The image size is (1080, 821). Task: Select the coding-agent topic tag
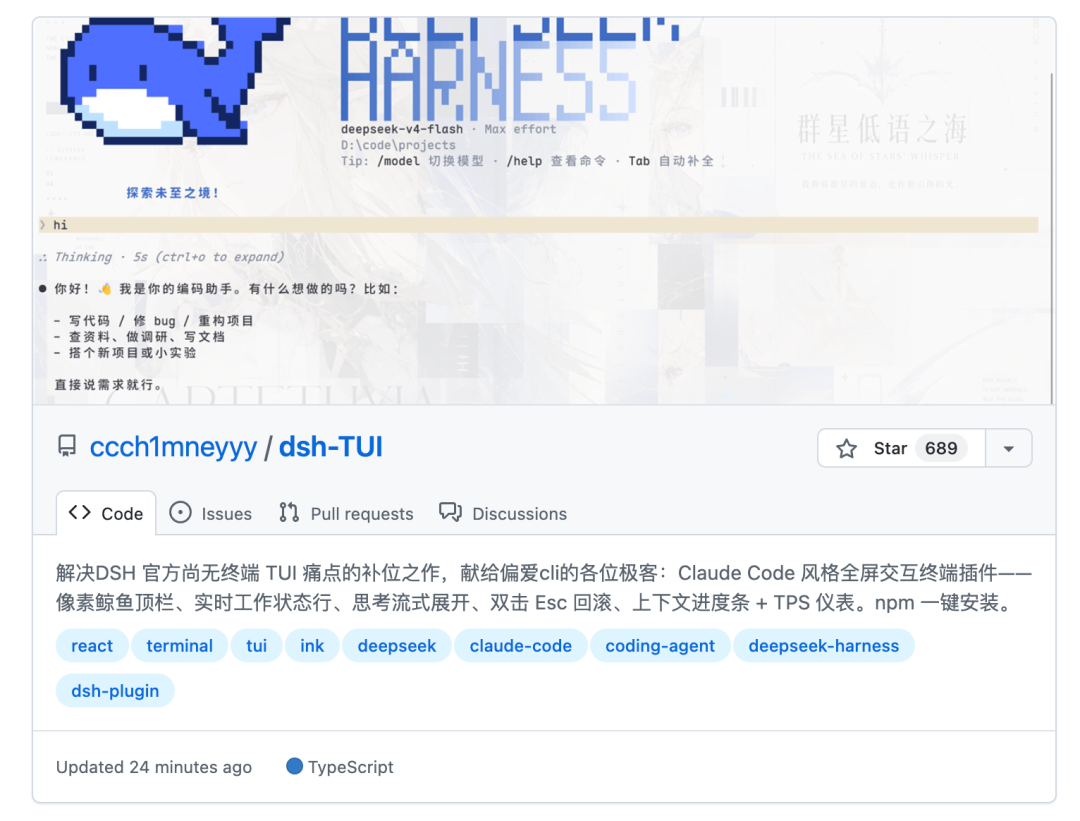[x=660, y=645]
